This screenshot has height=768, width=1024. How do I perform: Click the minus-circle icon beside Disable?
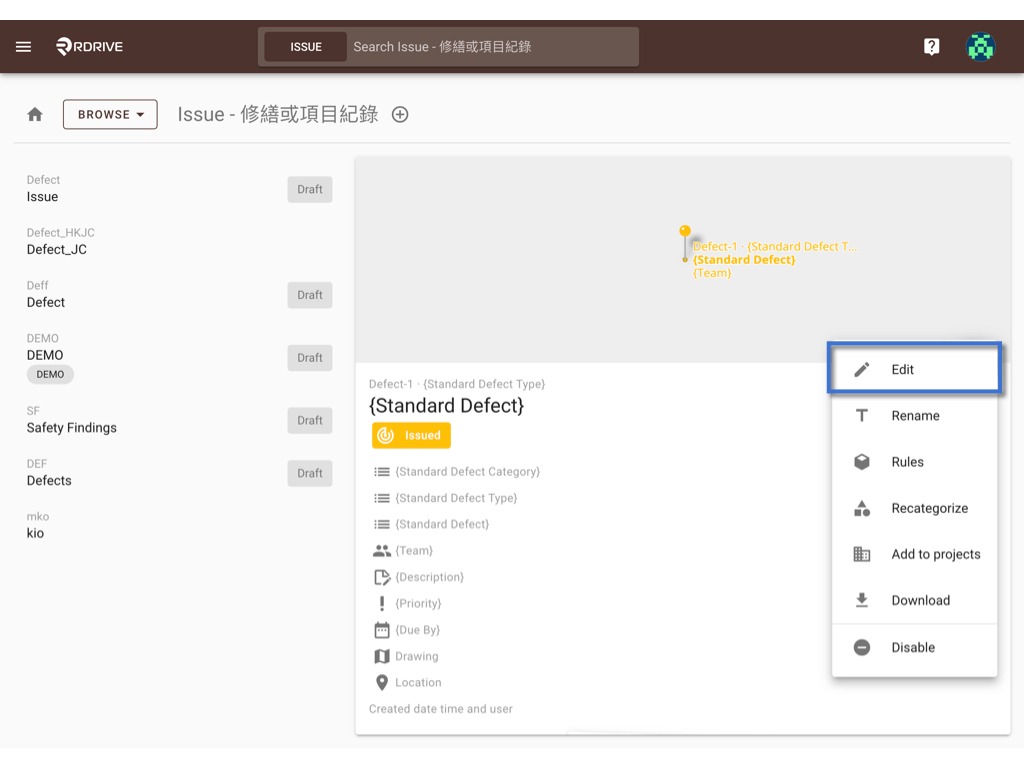point(861,647)
